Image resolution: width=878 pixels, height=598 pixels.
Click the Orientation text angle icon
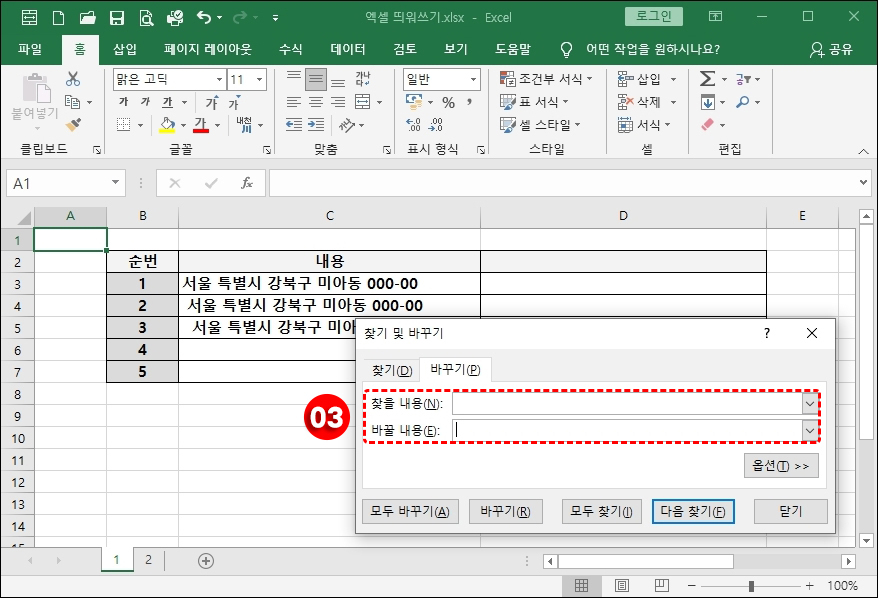pyautogui.click(x=347, y=125)
